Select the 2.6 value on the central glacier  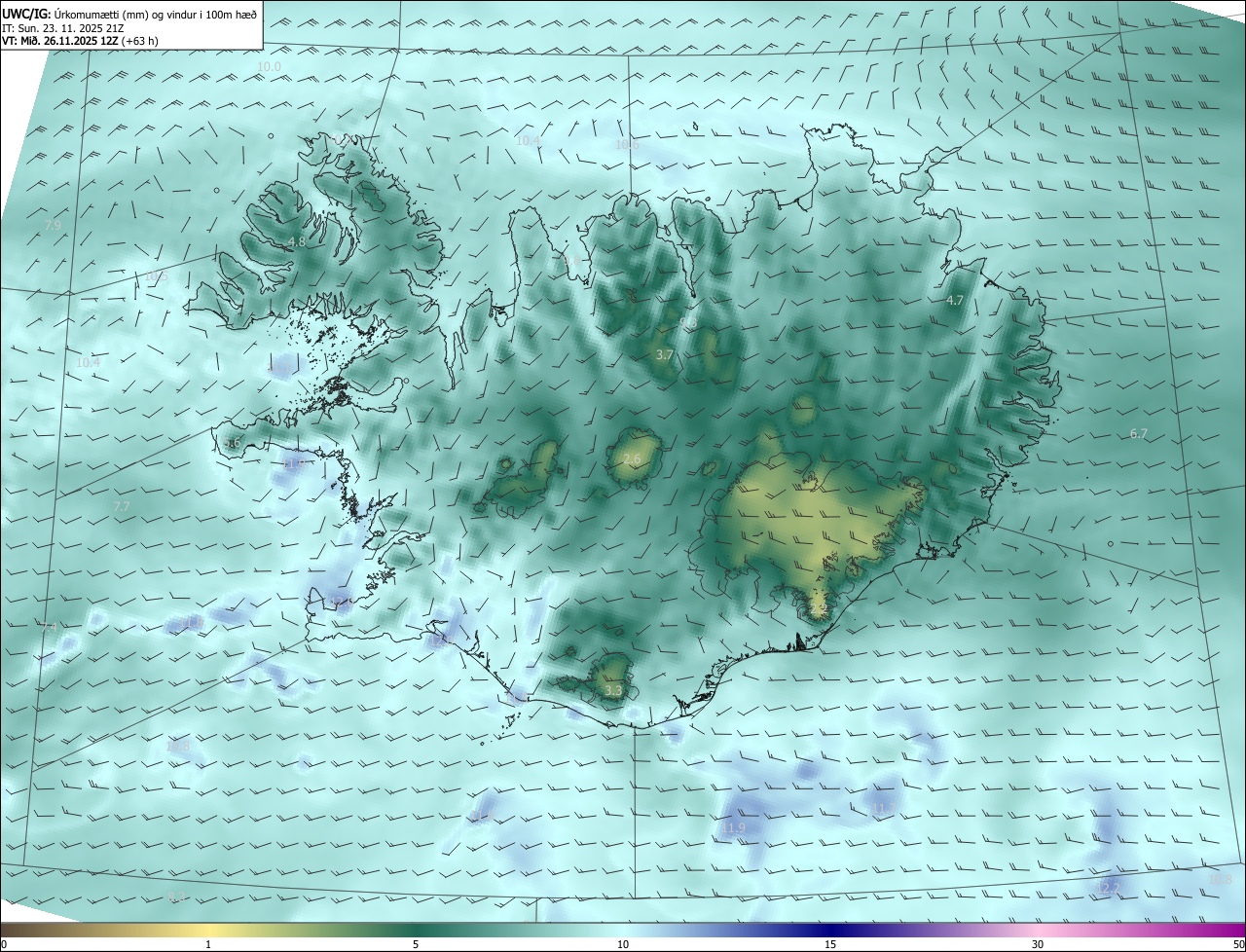pos(632,459)
